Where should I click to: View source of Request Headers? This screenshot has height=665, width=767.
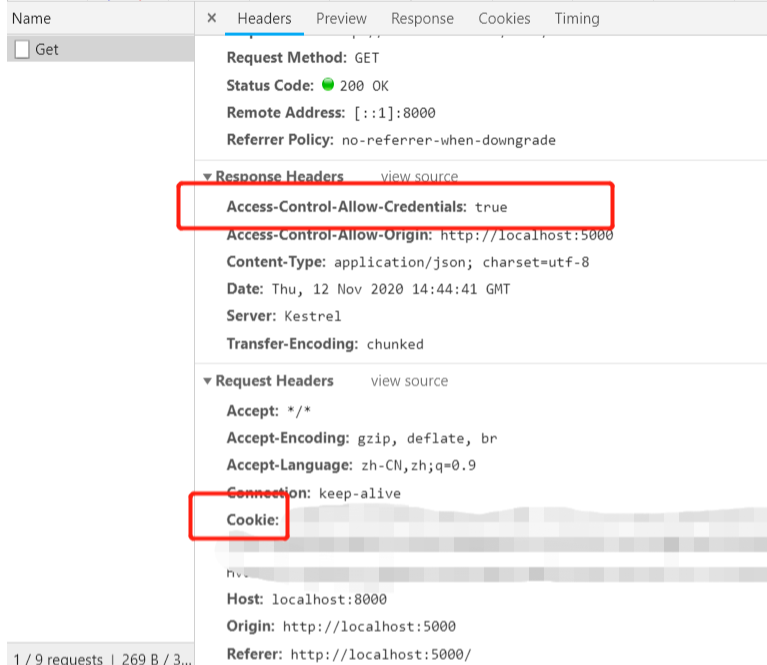tap(409, 381)
